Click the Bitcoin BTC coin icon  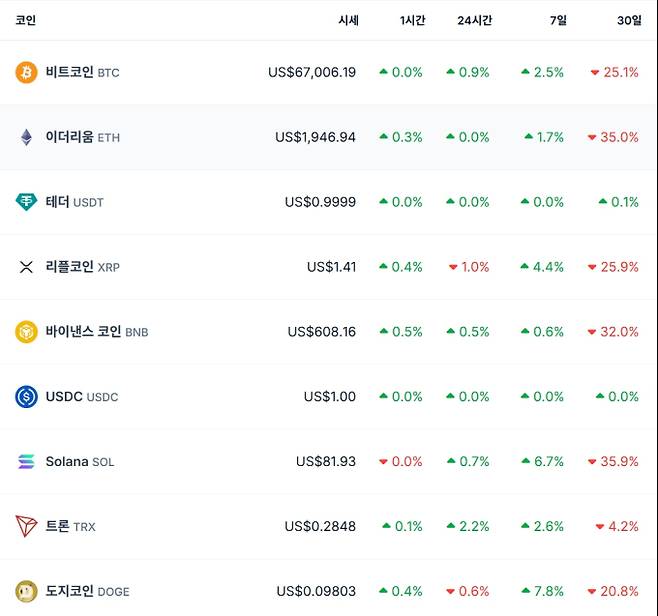pos(26,72)
